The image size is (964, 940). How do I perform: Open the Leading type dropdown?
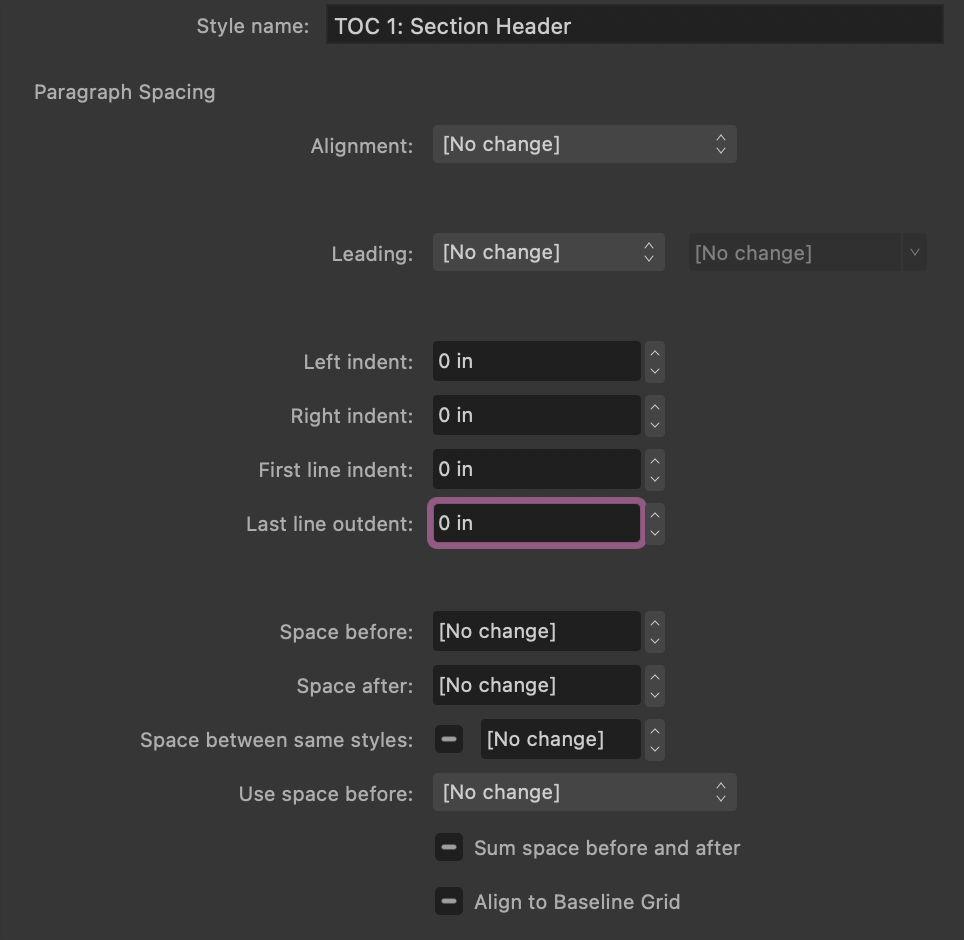pos(548,252)
